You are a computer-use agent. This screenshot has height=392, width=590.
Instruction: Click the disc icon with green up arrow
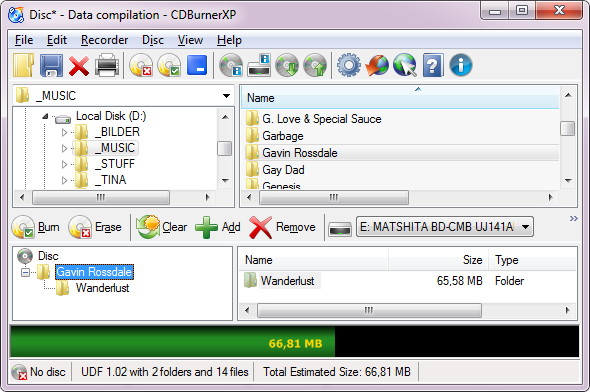(315, 65)
